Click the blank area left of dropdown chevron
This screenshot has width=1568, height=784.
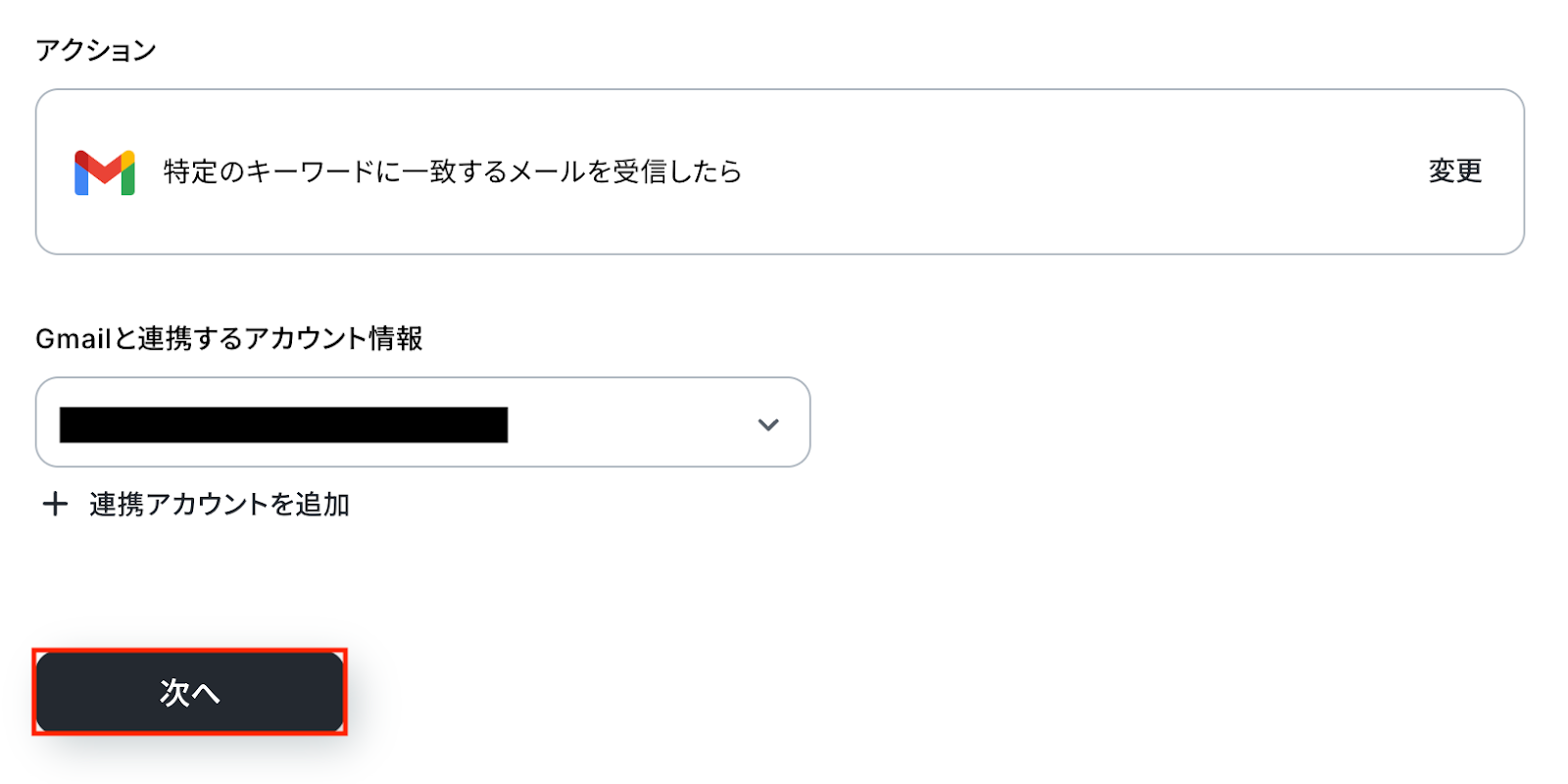pos(627,424)
